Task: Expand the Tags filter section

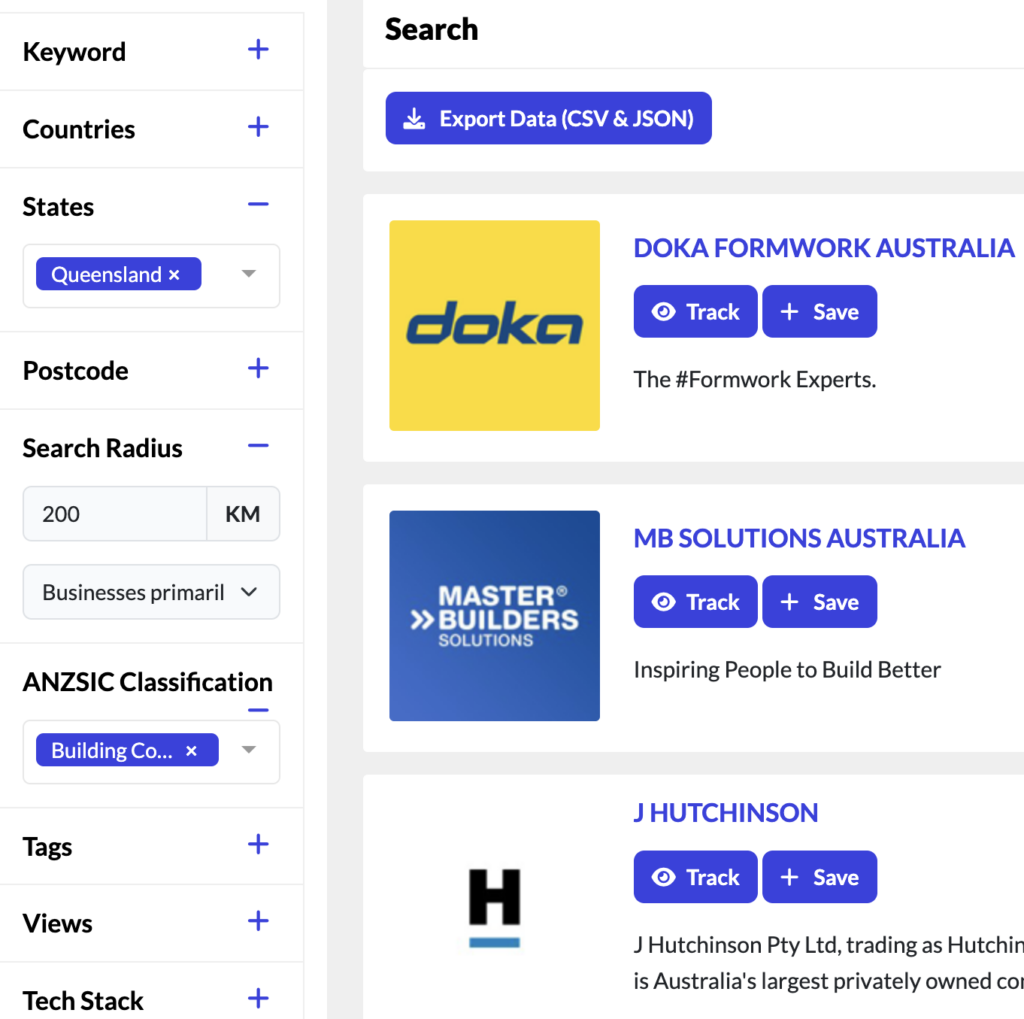Action: (x=258, y=845)
